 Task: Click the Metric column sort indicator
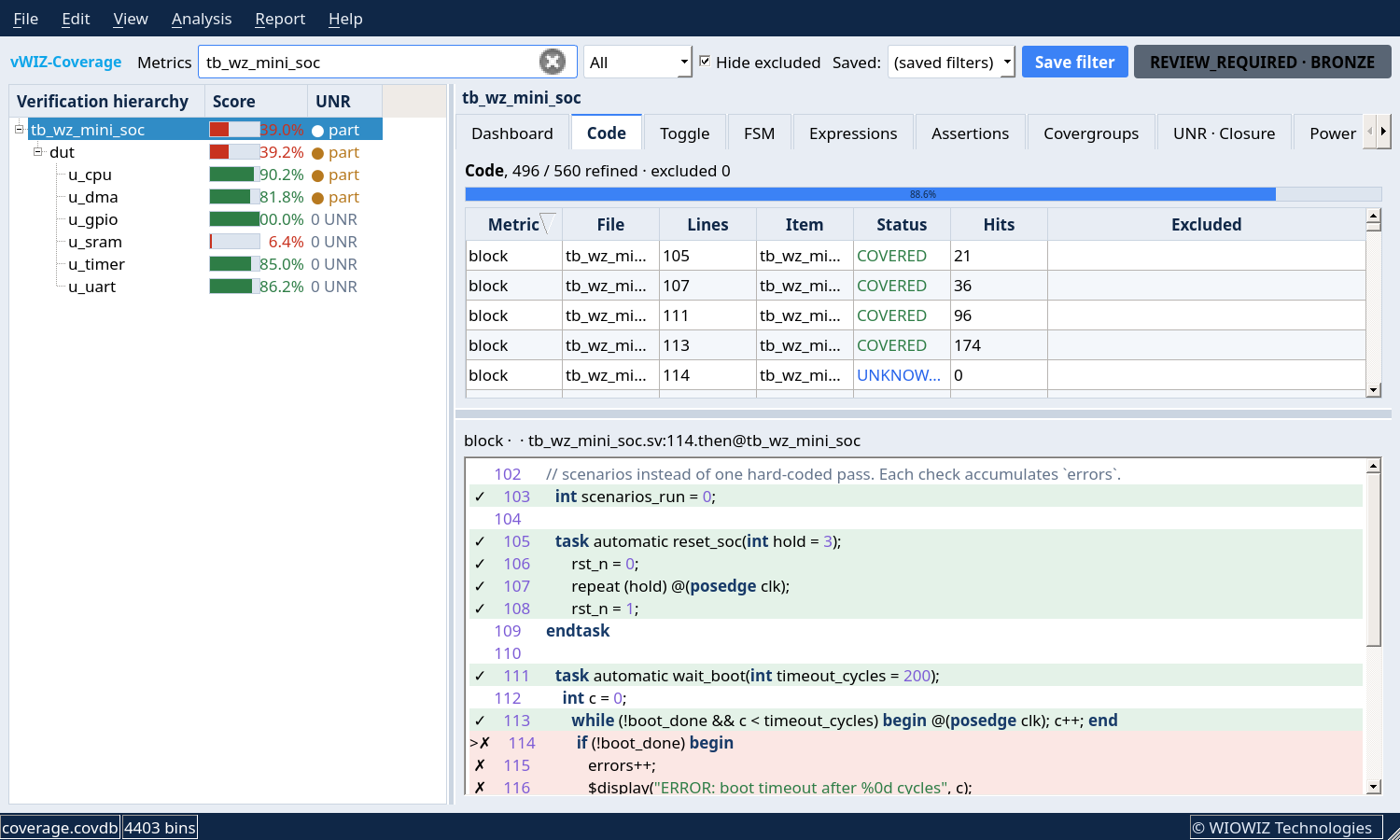pyautogui.click(x=548, y=222)
